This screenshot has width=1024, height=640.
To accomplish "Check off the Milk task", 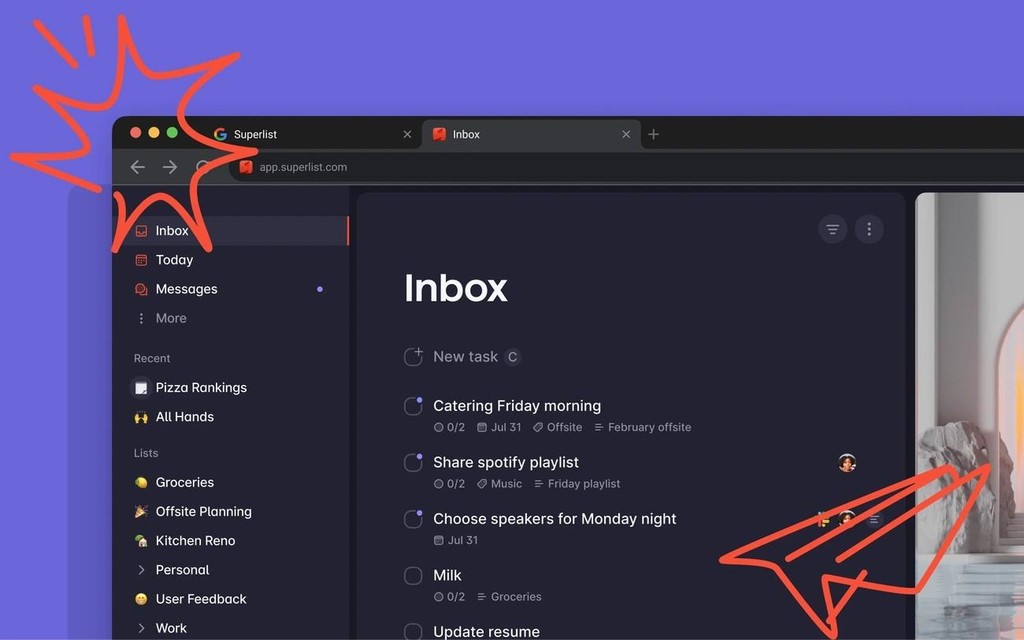I will [412, 575].
